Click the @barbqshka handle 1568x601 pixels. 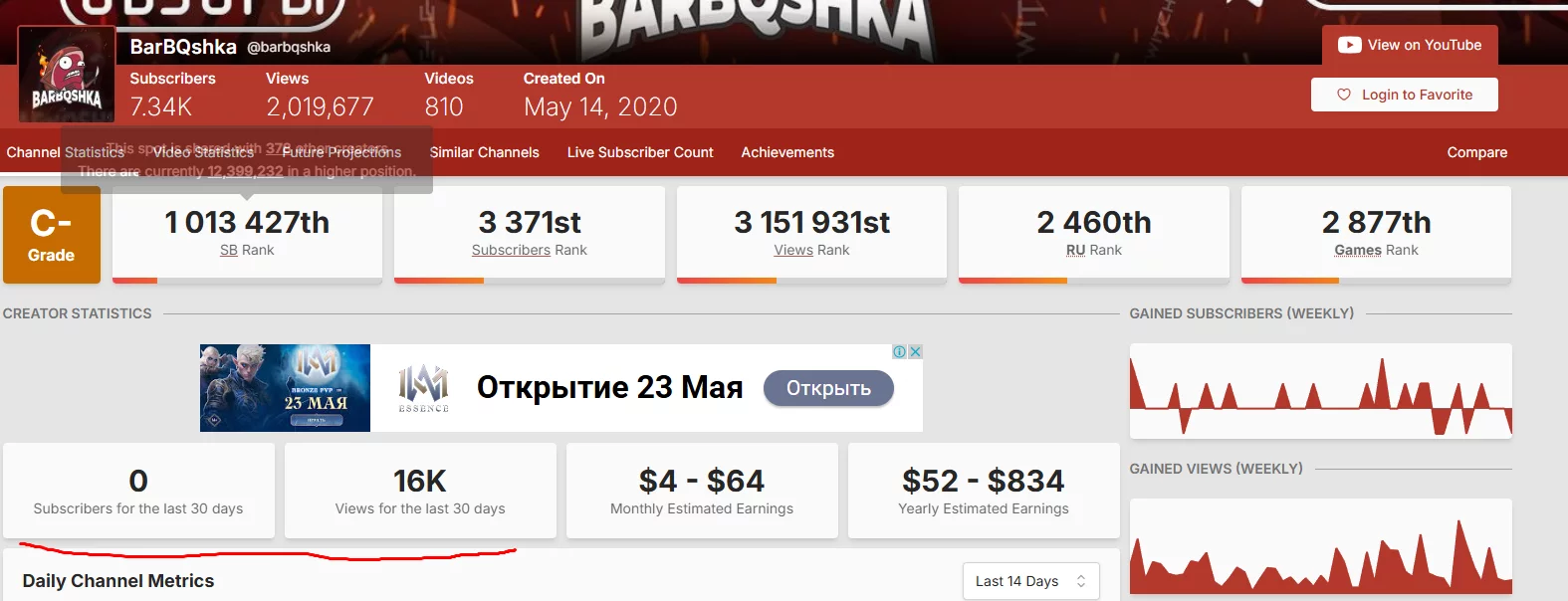pyautogui.click(x=289, y=47)
